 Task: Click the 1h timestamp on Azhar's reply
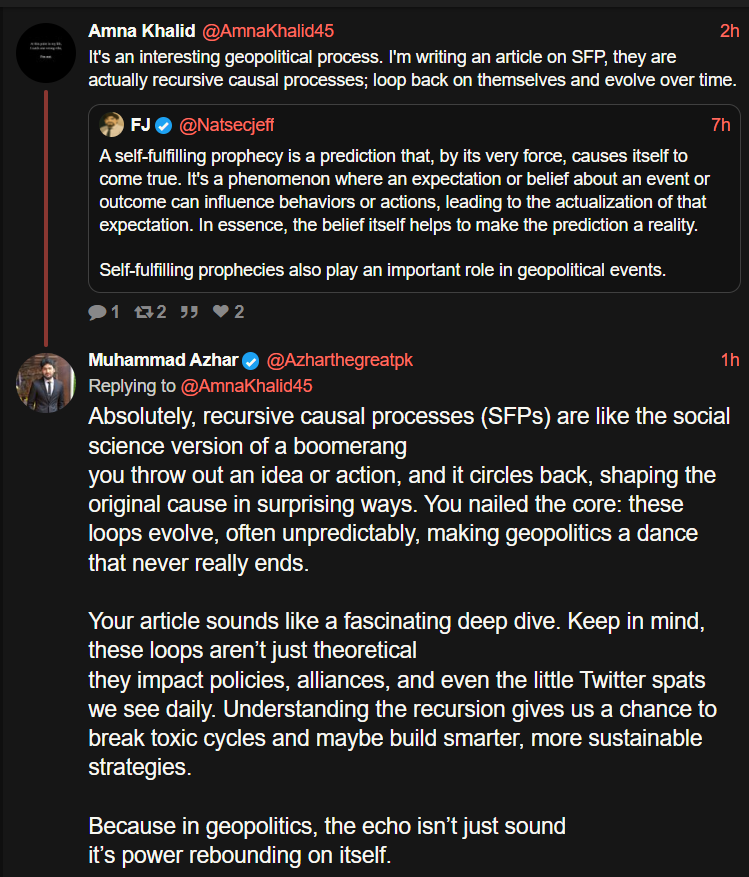click(x=729, y=360)
